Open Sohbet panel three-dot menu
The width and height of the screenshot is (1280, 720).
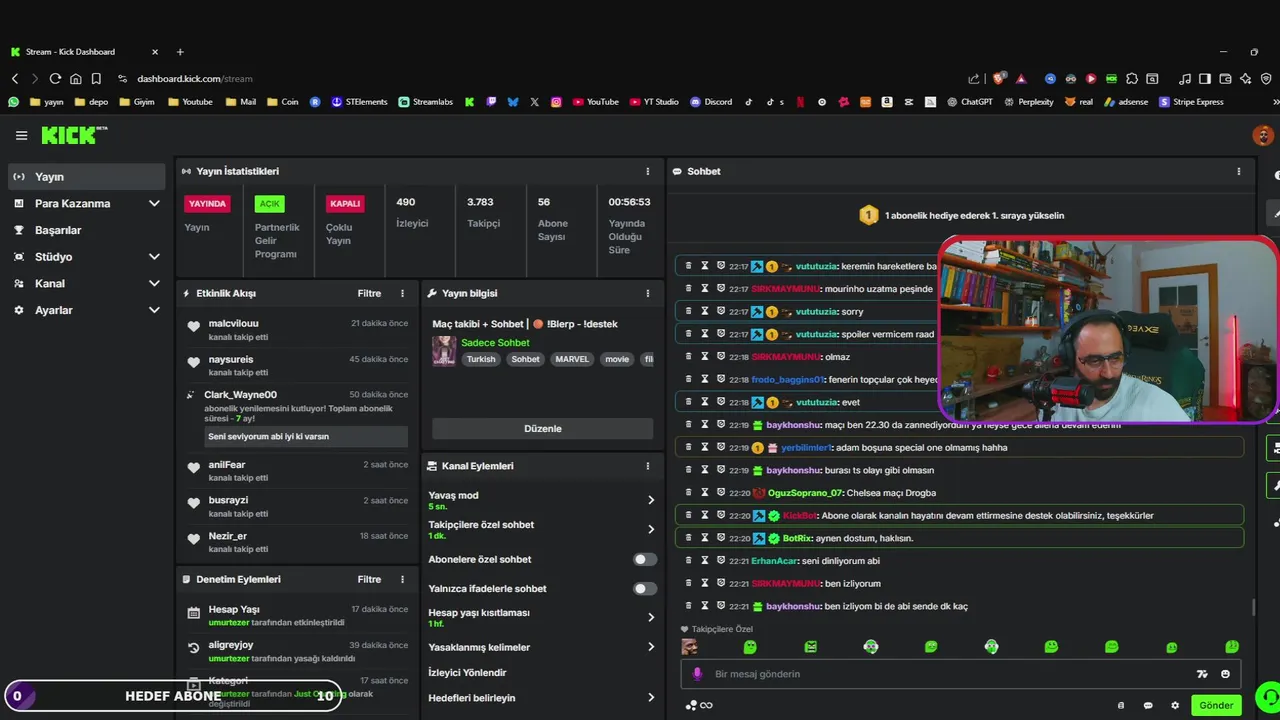tap(1239, 171)
